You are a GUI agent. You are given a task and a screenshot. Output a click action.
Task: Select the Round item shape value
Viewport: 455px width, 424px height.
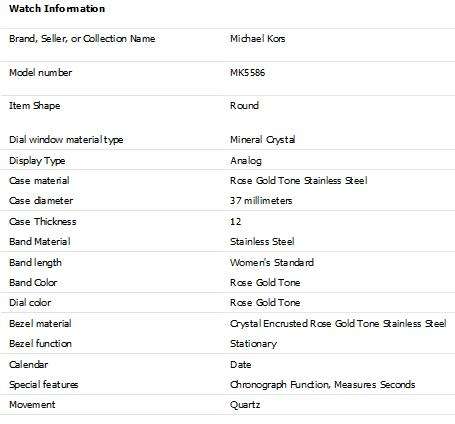pyautogui.click(x=244, y=106)
